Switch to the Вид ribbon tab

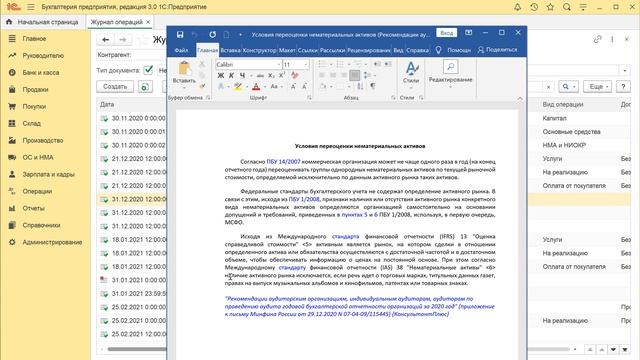[x=398, y=50]
